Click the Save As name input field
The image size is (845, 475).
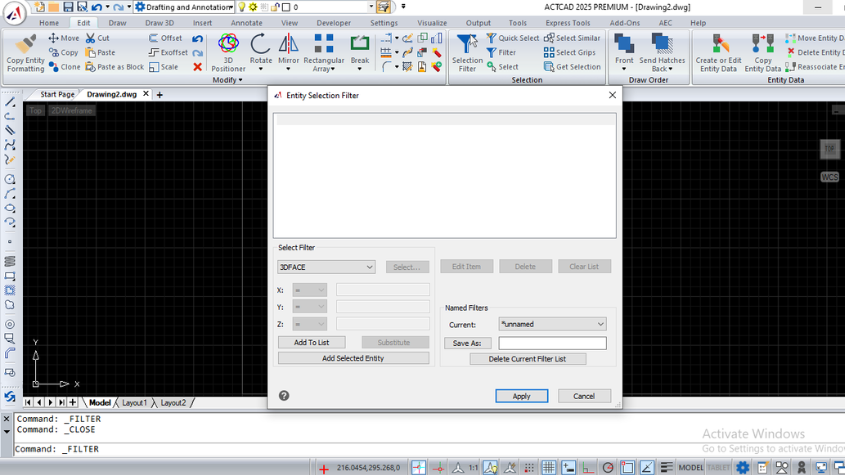(x=552, y=343)
